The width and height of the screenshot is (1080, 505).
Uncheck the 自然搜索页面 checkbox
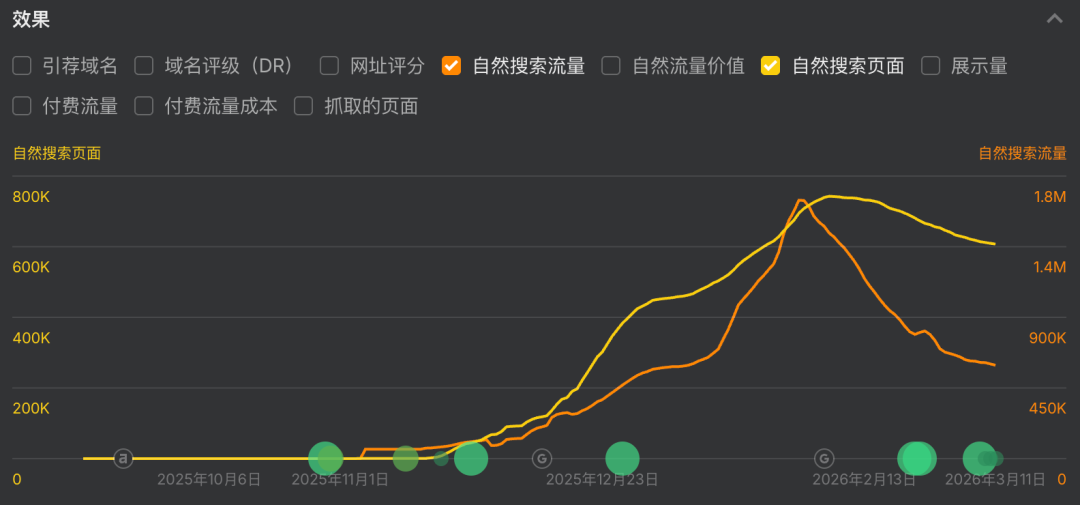(x=771, y=66)
